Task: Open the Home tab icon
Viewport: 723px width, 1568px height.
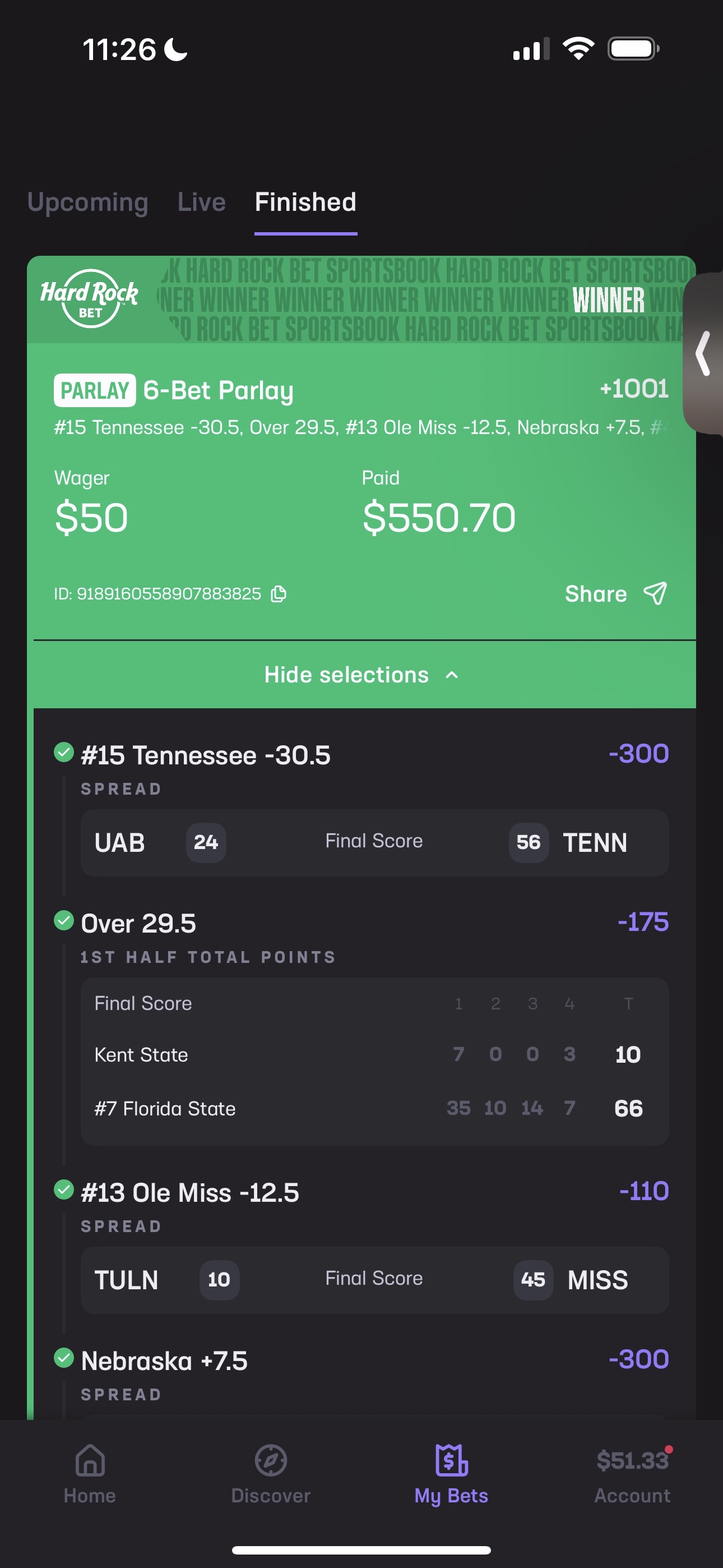Action: (x=90, y=1460)
